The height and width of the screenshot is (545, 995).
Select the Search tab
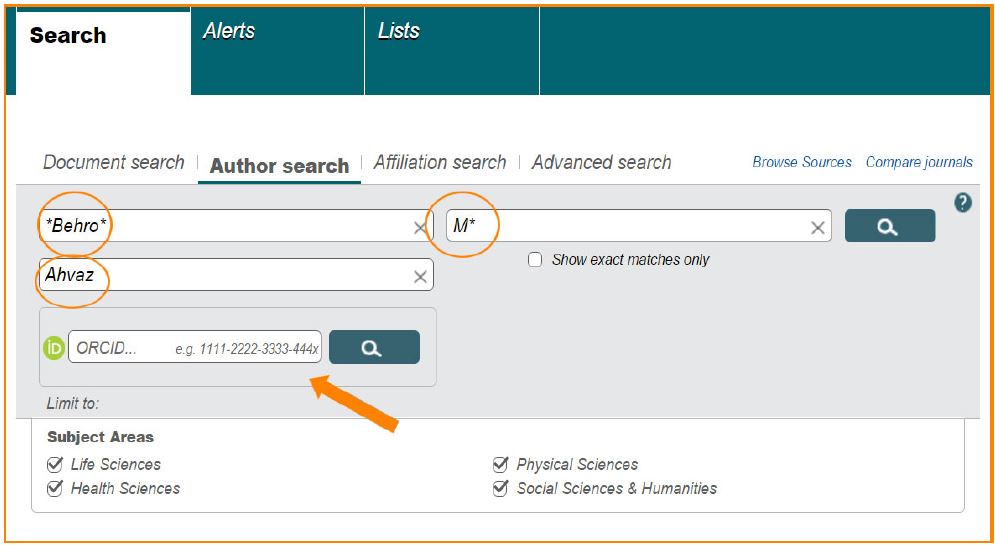(x=68, y=36)
